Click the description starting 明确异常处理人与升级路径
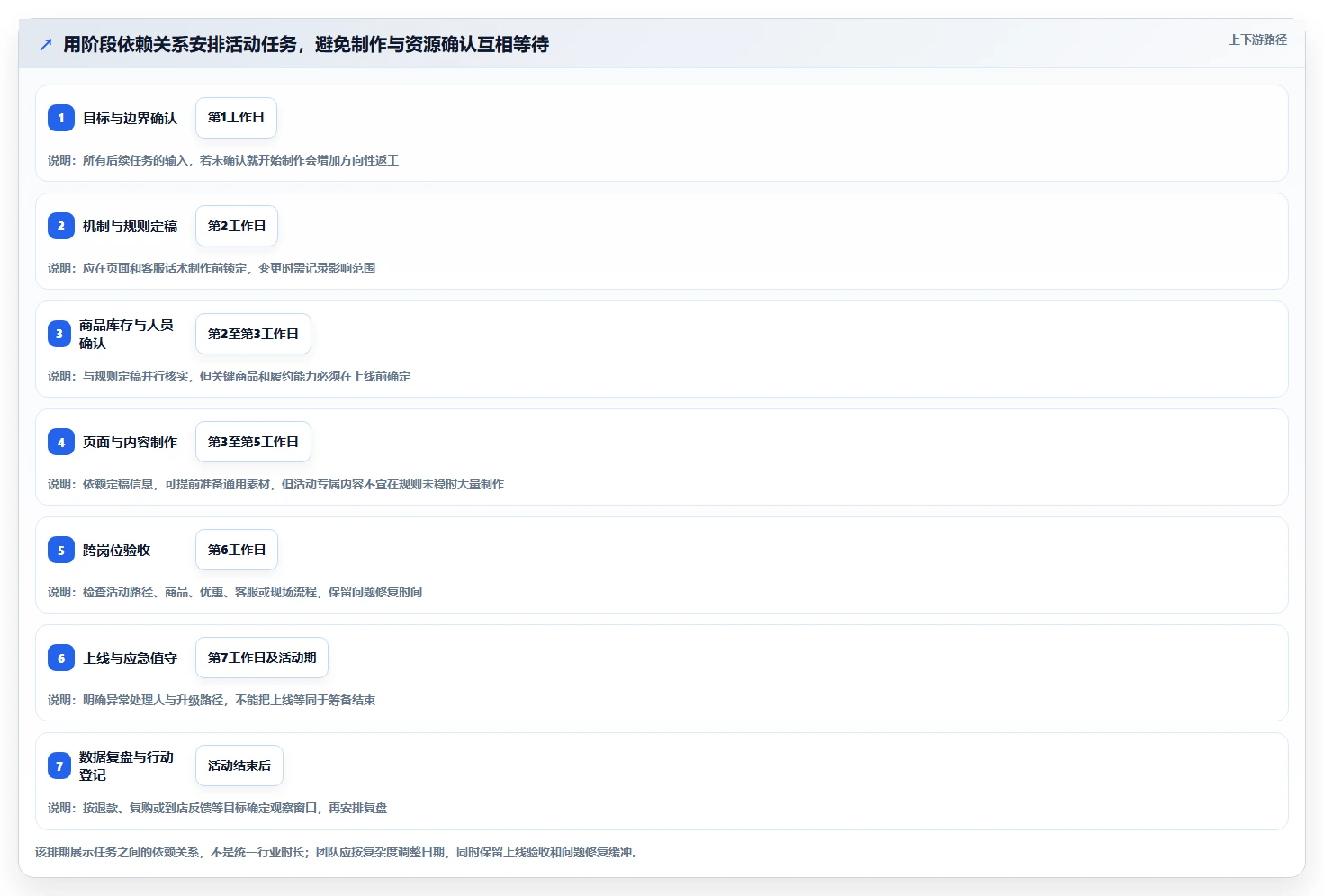This screenshot has width=1324, height=896. pyautogui.click(x=212, y=700)
